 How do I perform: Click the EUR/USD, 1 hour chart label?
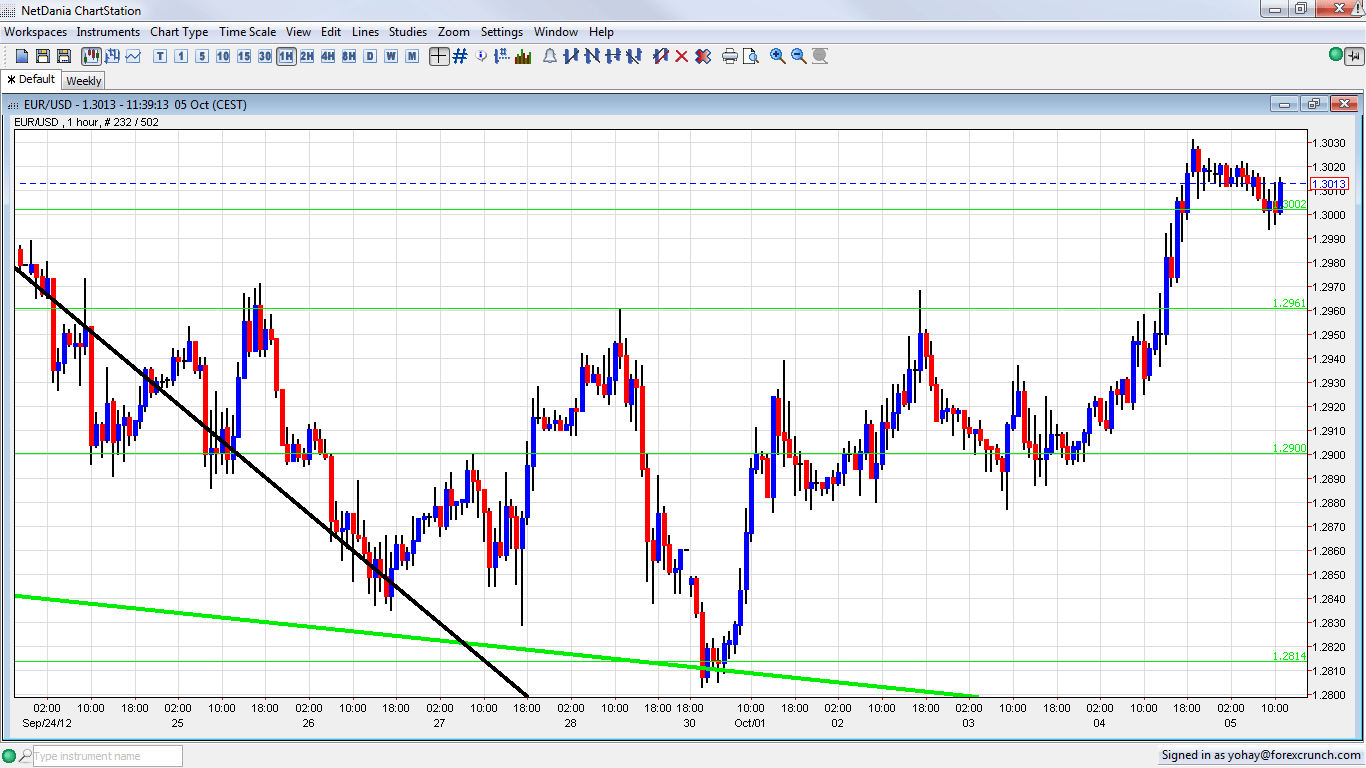pos(86,122)
